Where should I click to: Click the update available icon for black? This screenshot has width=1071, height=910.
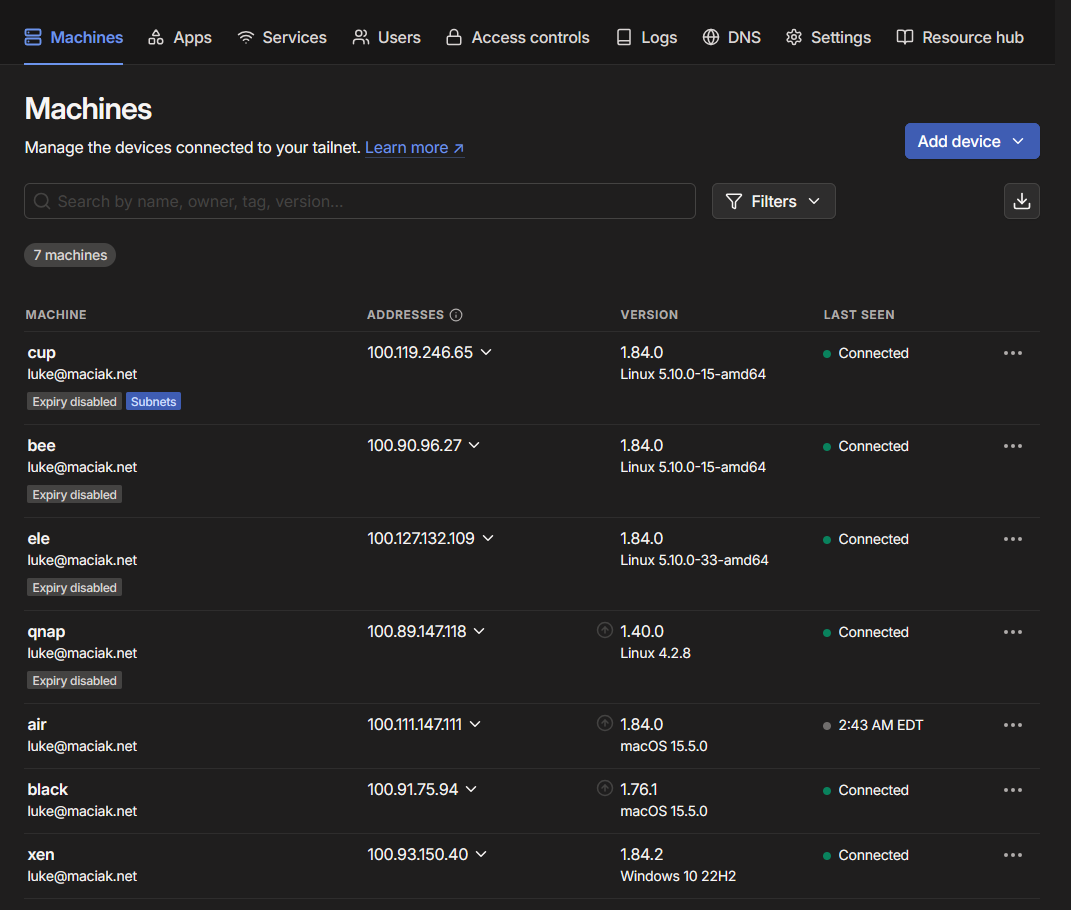604,788
